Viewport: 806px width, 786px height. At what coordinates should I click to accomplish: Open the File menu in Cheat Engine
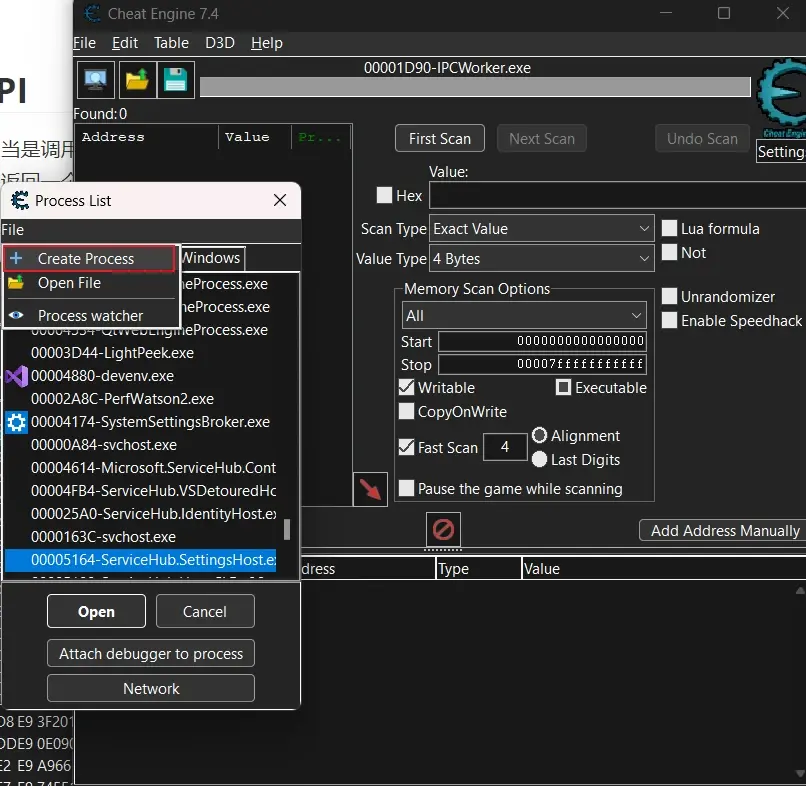coord(84,43)
